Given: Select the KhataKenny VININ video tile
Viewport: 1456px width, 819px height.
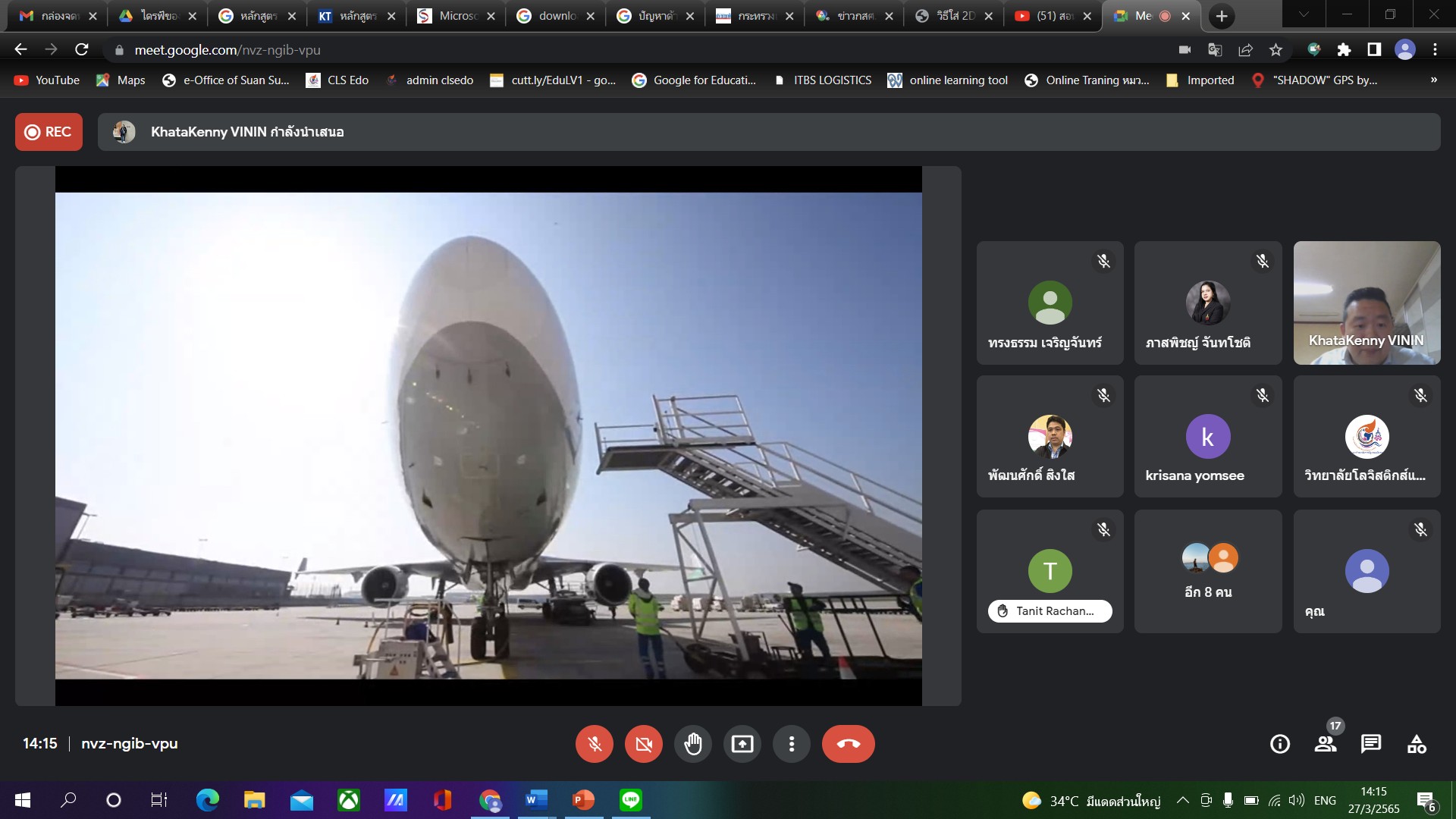Looking at the screenshot, I should [1367, 303].
